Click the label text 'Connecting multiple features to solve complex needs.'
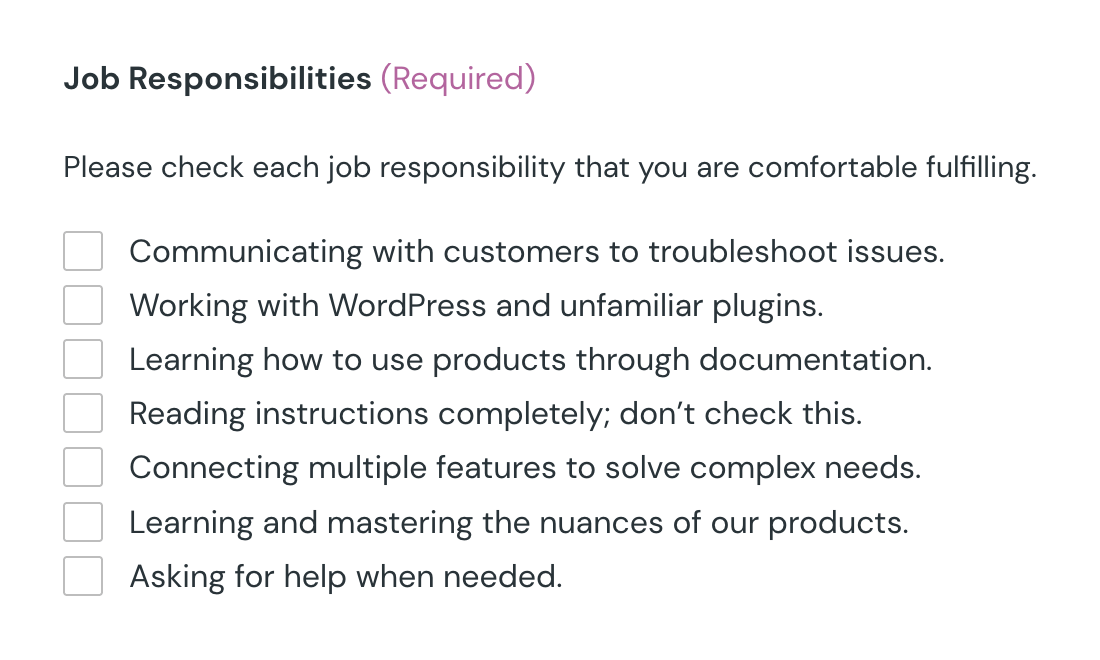The width and height of the screenshot is (1100, 660). click(x=525, y=468)
